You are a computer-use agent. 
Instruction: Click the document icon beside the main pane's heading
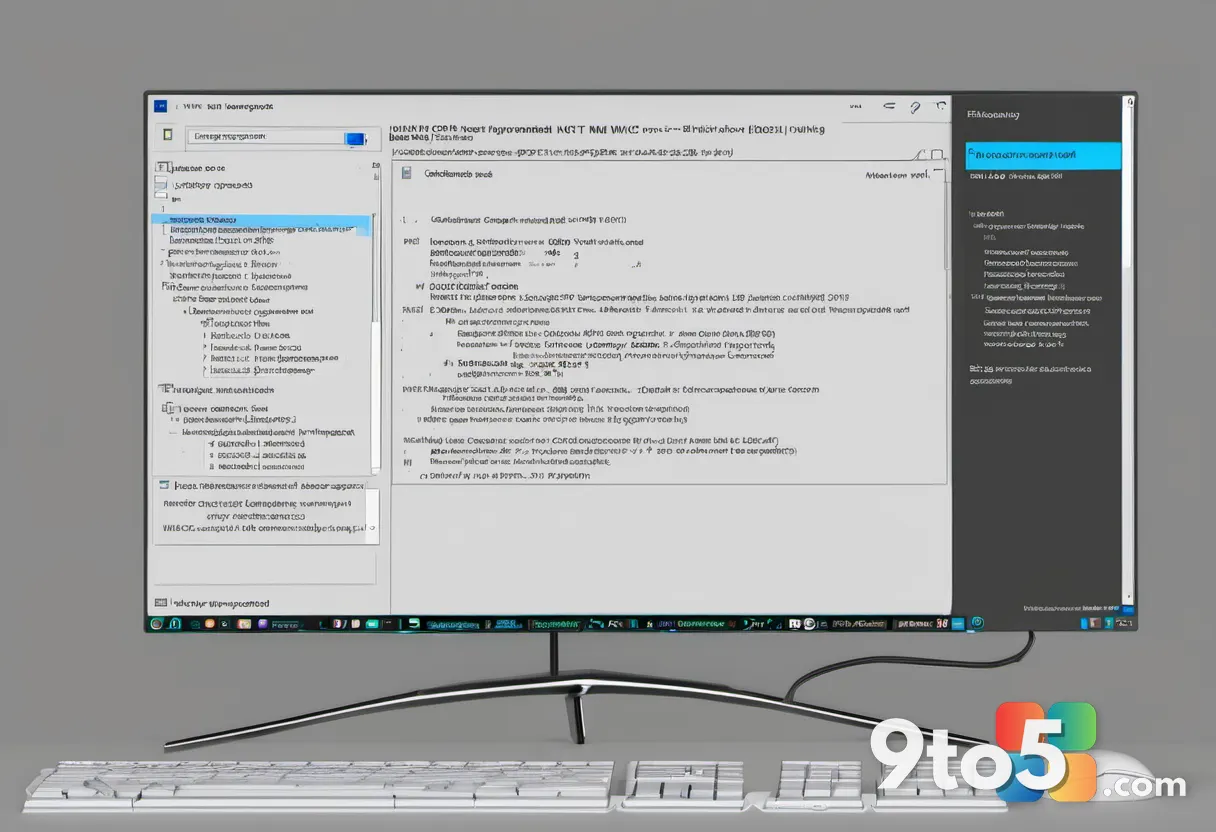(x=406, y=173)
